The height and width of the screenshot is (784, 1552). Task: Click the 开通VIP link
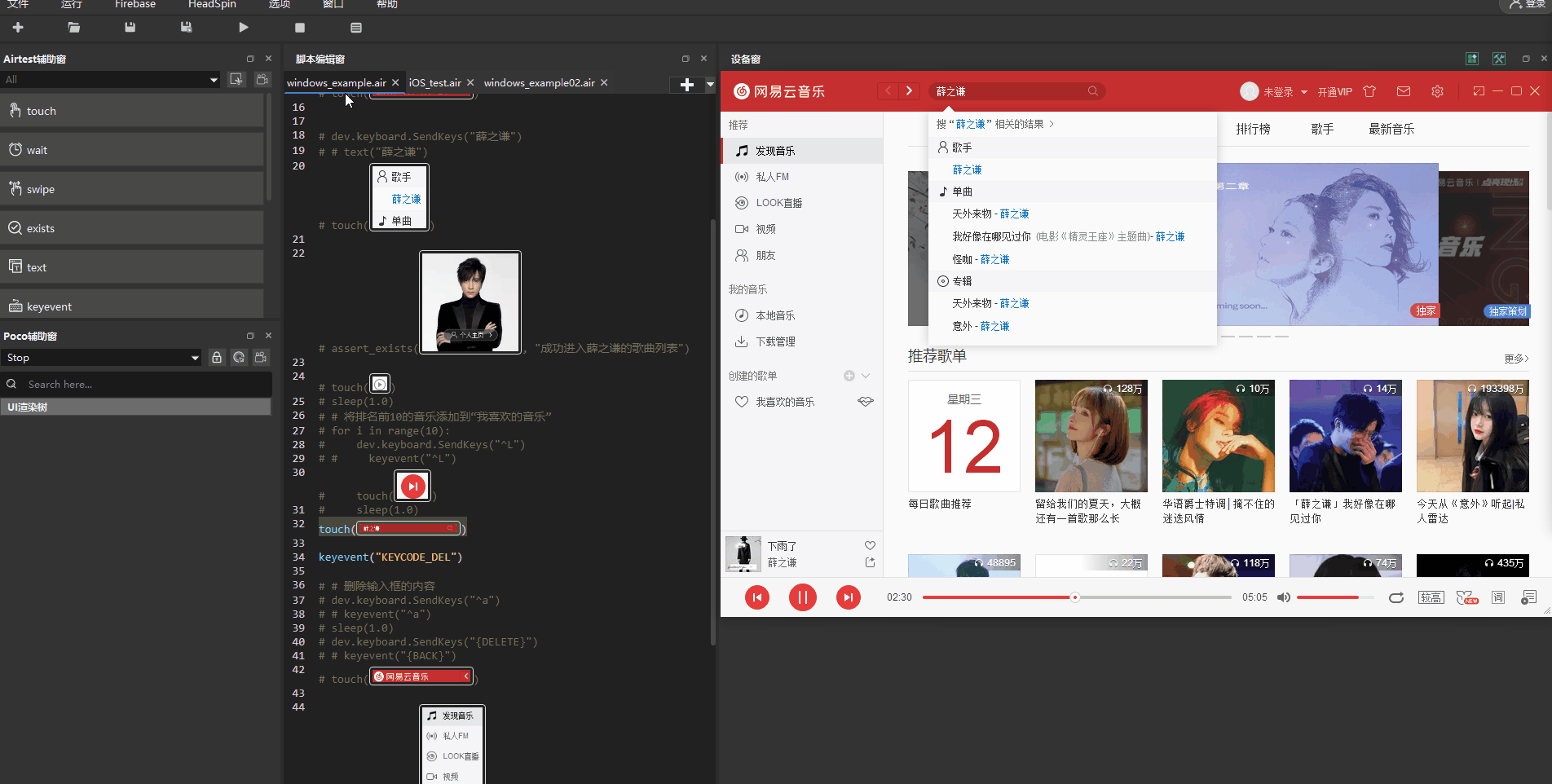(1335, 92)
